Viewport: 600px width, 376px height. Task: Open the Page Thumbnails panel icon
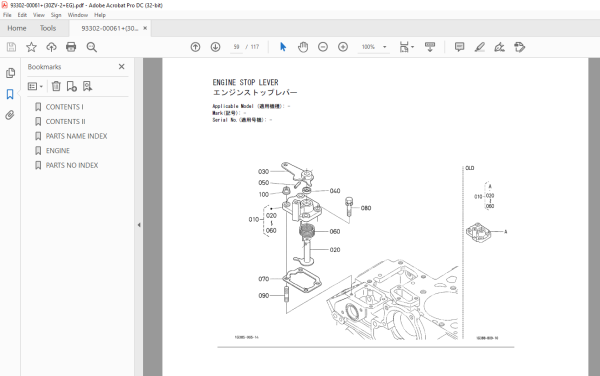point(10,73)
